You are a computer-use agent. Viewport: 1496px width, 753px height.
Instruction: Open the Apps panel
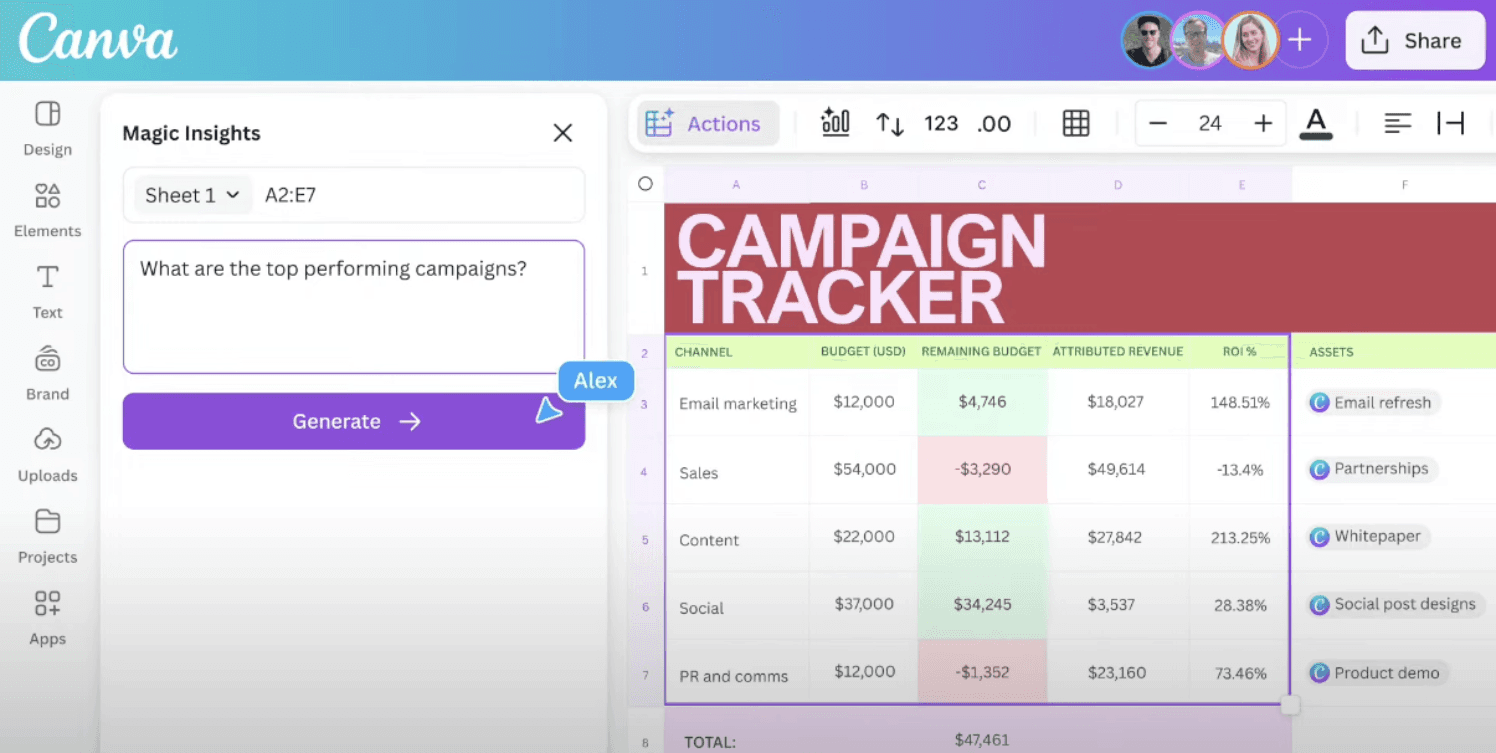click(x=47, y=618)
